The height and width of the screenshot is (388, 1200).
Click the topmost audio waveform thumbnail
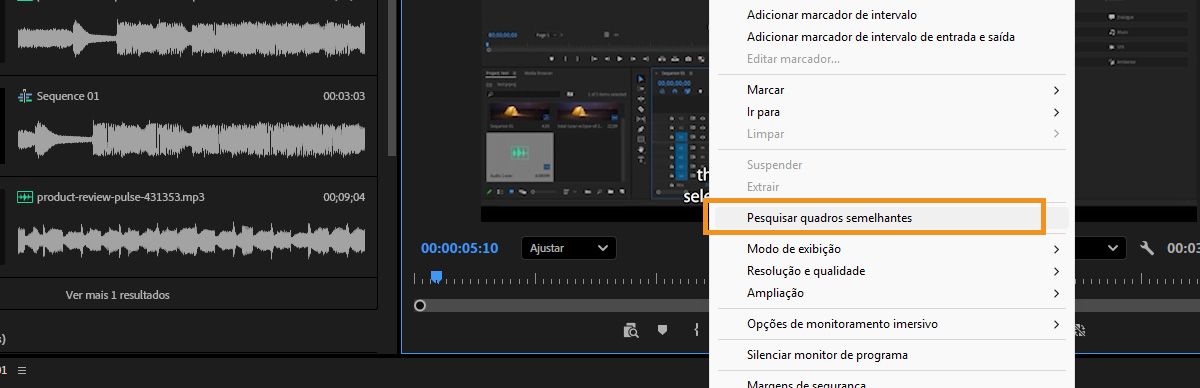[x=191, y=37]
